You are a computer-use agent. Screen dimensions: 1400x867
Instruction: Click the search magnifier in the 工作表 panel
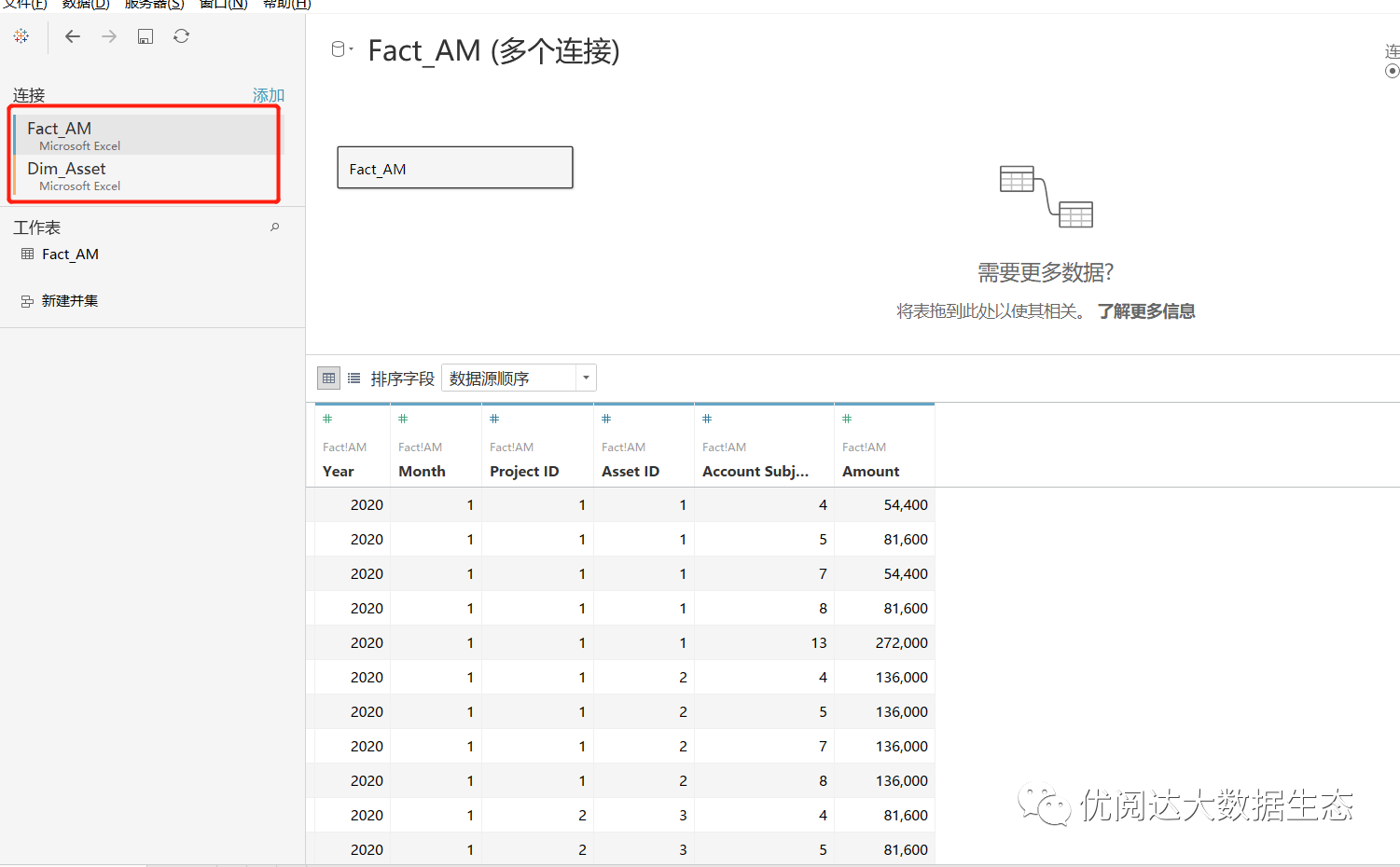coord(274,227)
